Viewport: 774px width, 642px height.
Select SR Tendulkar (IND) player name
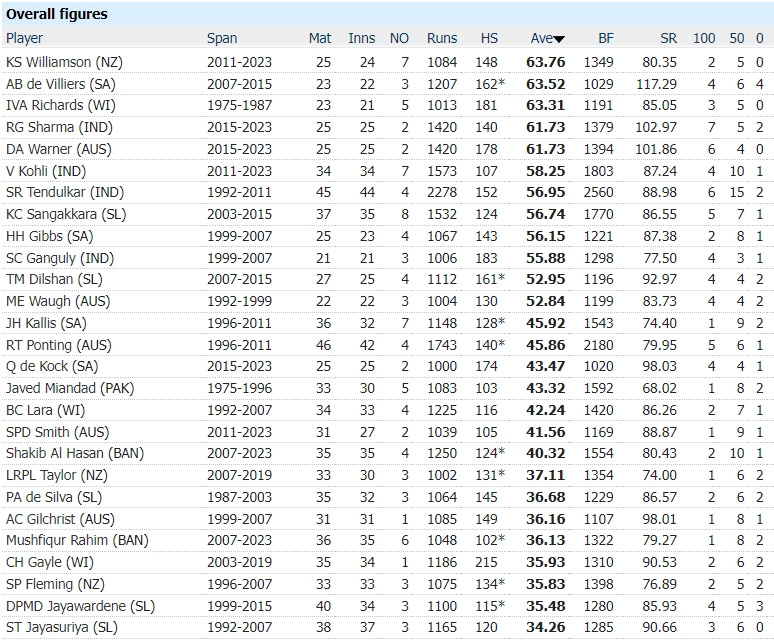point(65,192)
